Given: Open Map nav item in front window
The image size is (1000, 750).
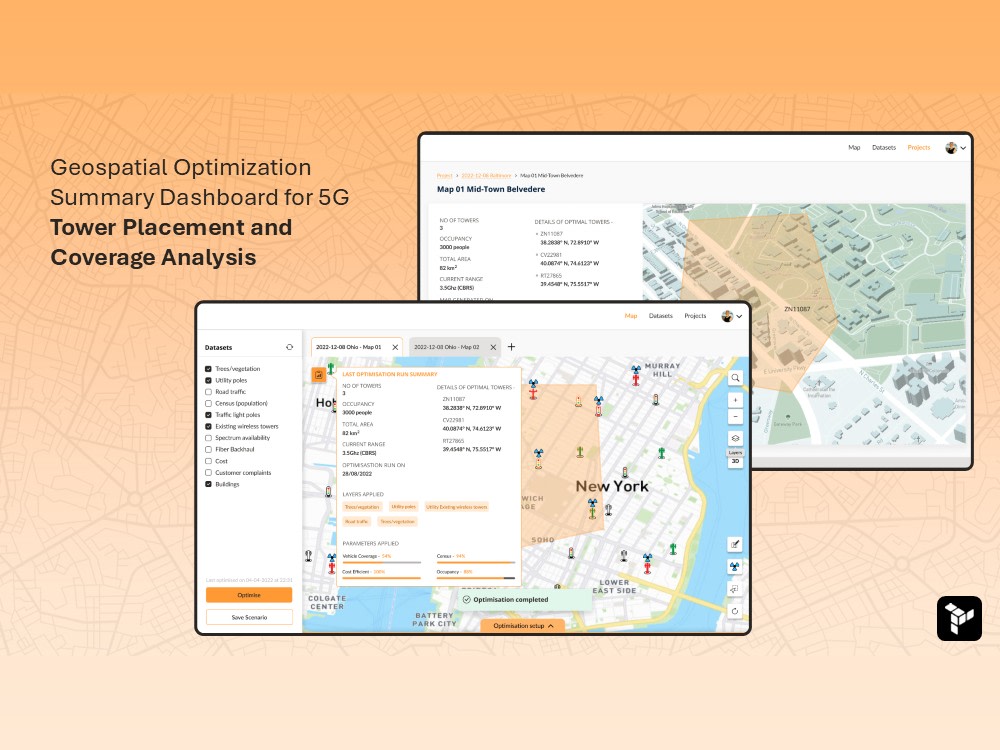Looking at the screenshot, I should [631, 316].
